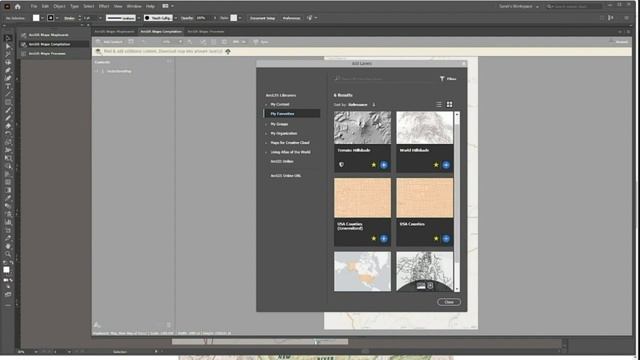640x360 pixels.
Task: Unfavorite the Terrain Hillshade star
Action: coord(373,165)
